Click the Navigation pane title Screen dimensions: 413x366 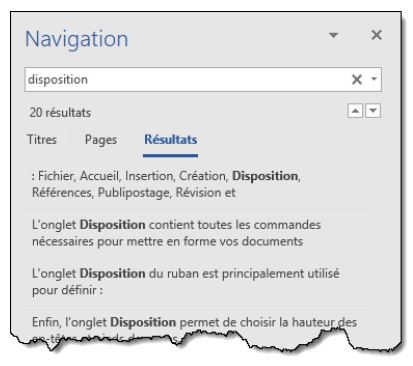[77, 39]
